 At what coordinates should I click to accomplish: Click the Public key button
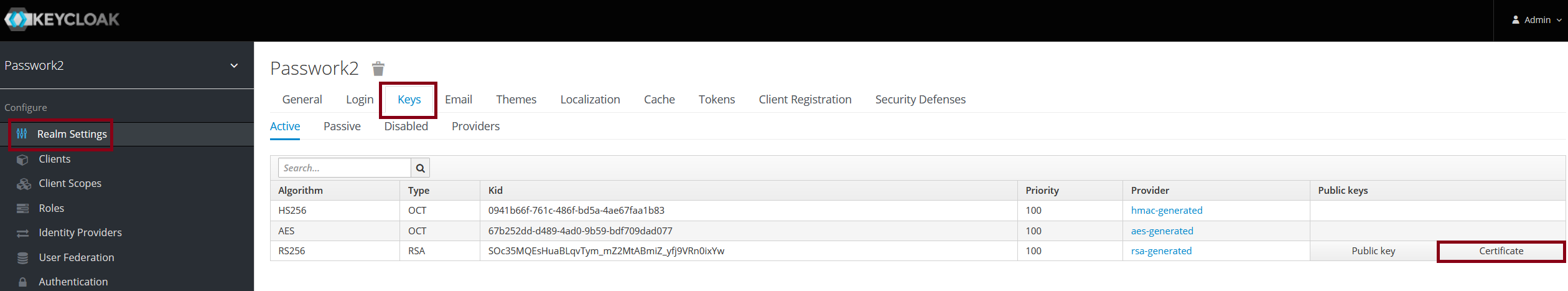[1373, 251]
